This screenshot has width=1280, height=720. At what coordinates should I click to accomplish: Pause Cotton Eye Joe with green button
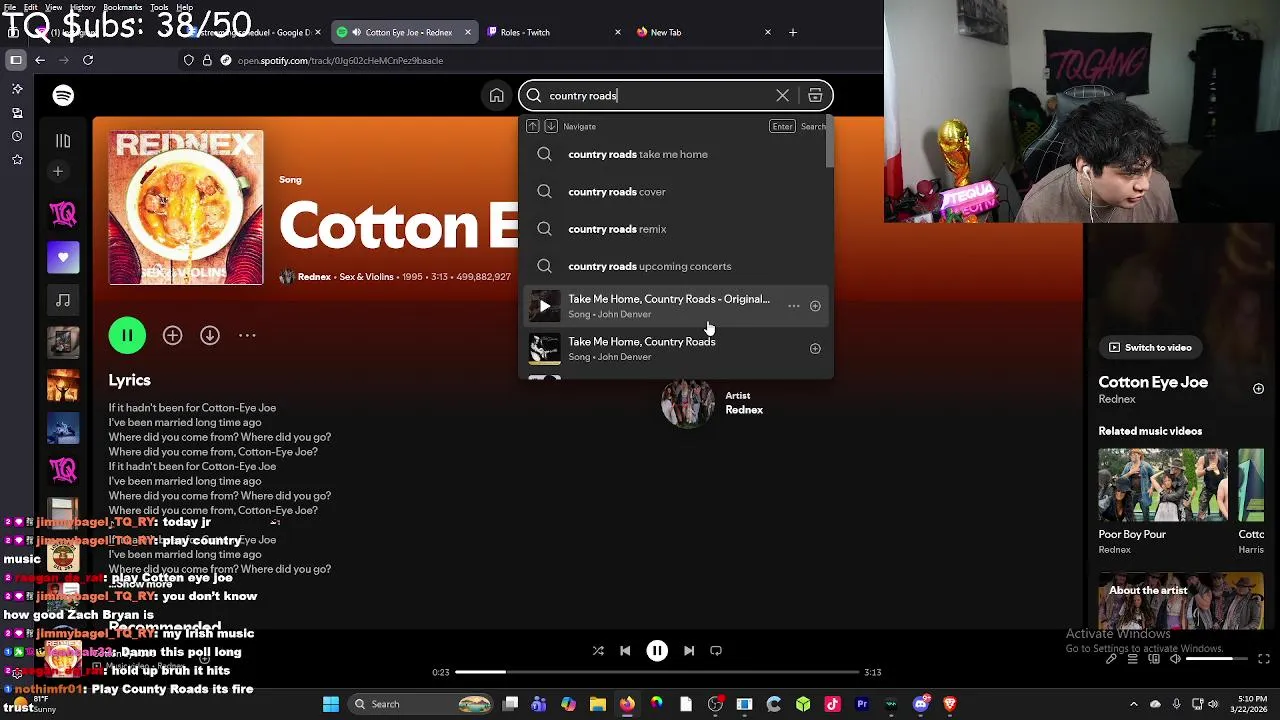click(127, 336)
